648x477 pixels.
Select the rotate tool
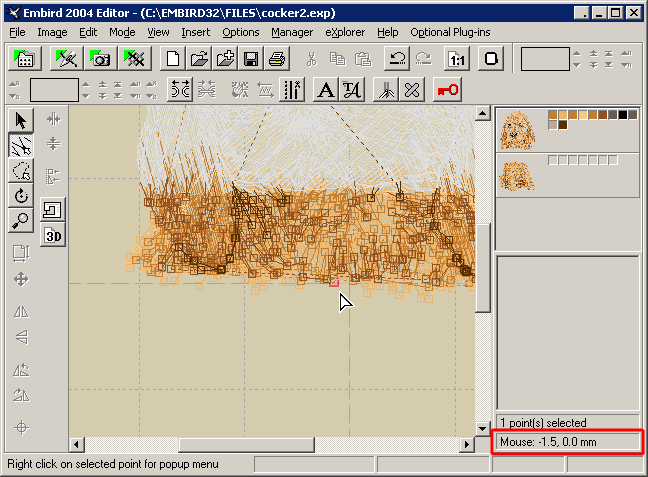pyautogui.click(x=21, y=195)
